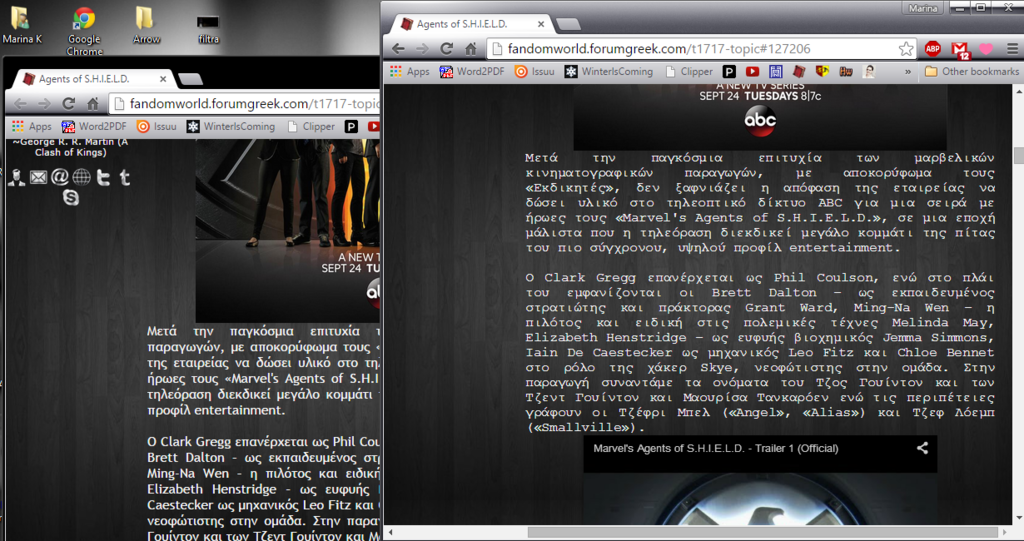1024x541 pixels.
Task: Click the Marina profile button
Action: [x=922, y=8]
